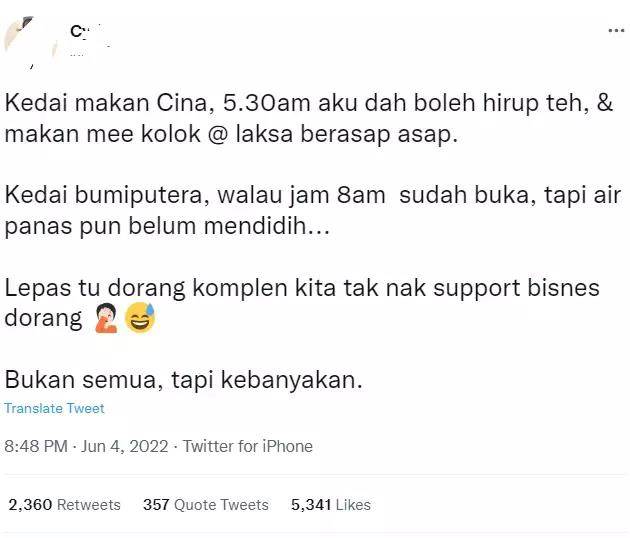The image size is (630, 538).
Task: Open the Twitter for iPhone source link
Action: [248, 446]
